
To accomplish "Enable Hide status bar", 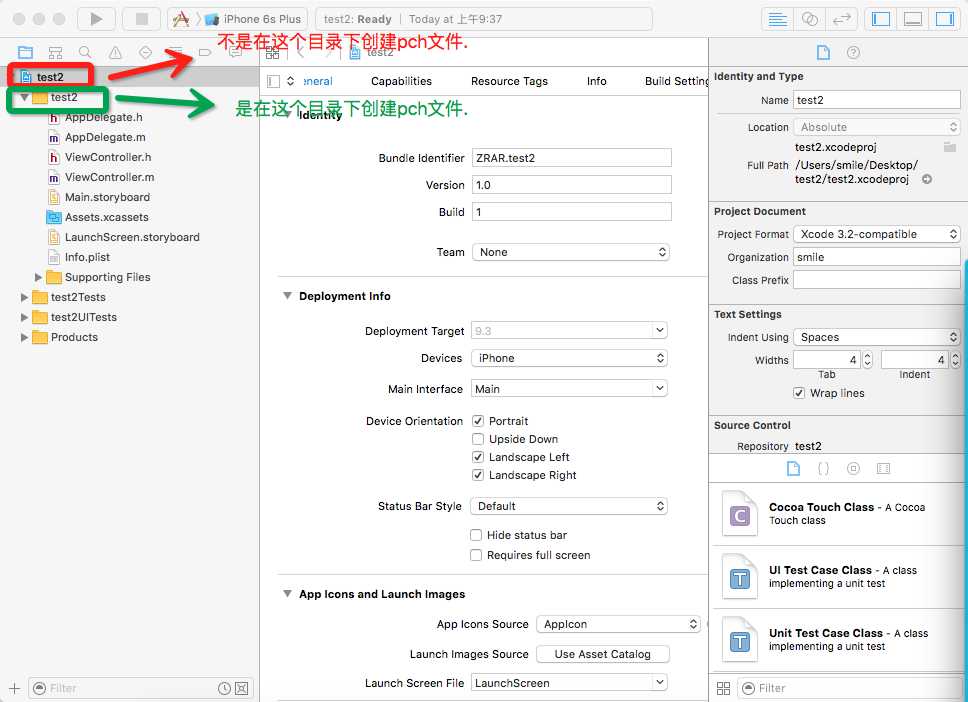I will (x=476, y=535).
